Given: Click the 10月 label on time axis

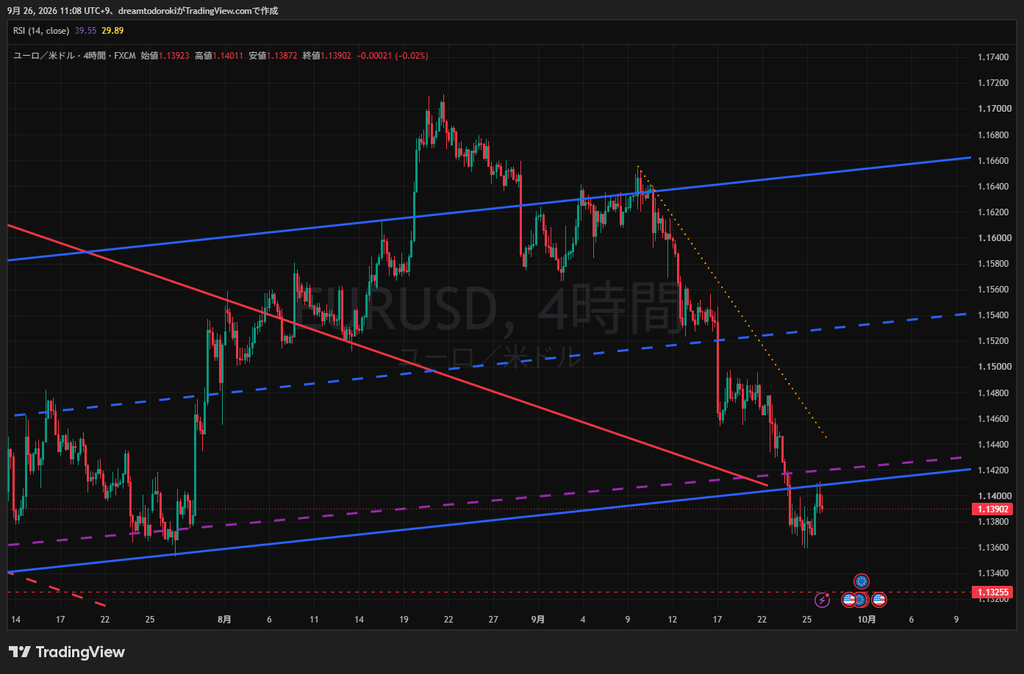Looking at the screenshot, I should pyautogui.click(x=867, y=619).
